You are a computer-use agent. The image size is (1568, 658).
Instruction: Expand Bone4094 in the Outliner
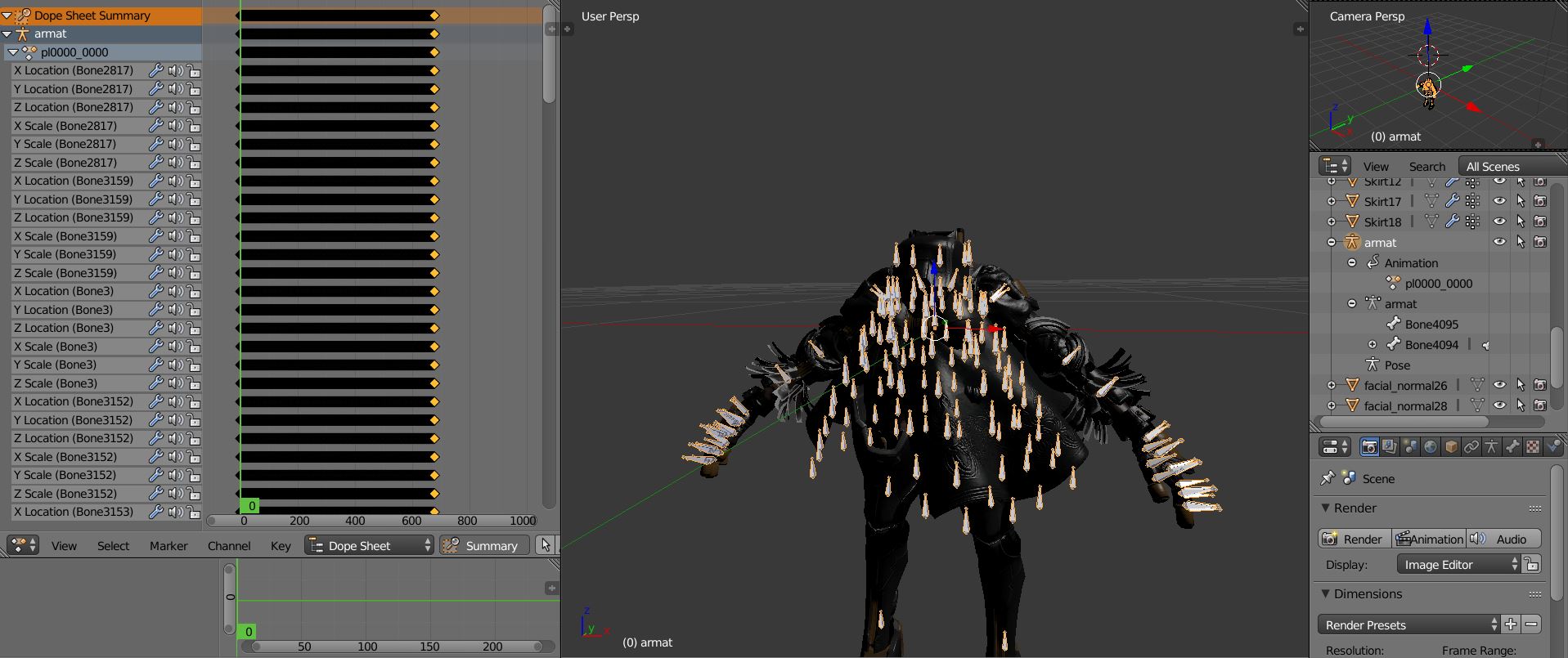pos(1372,344)
